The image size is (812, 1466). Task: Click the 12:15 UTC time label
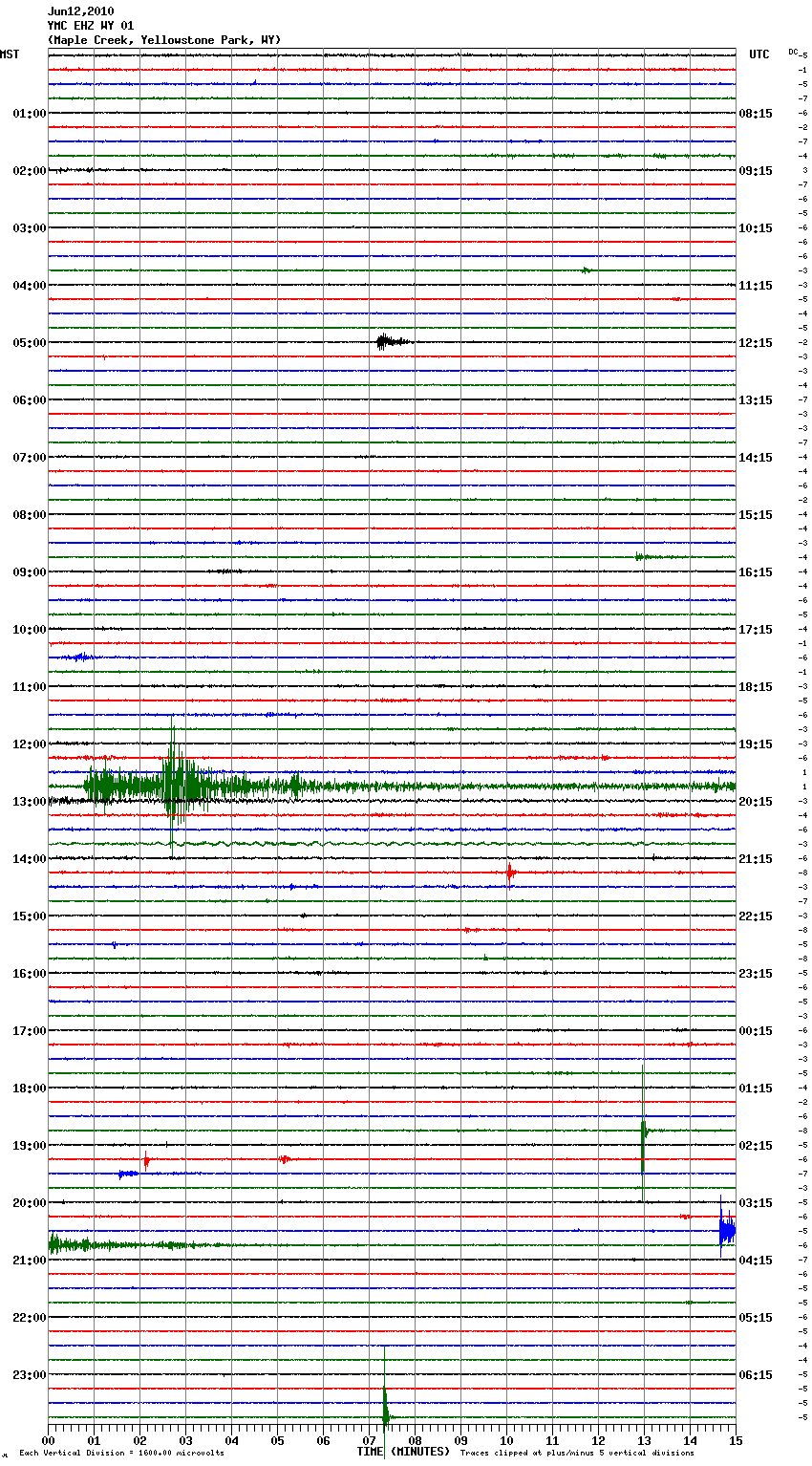click(756, 343)
